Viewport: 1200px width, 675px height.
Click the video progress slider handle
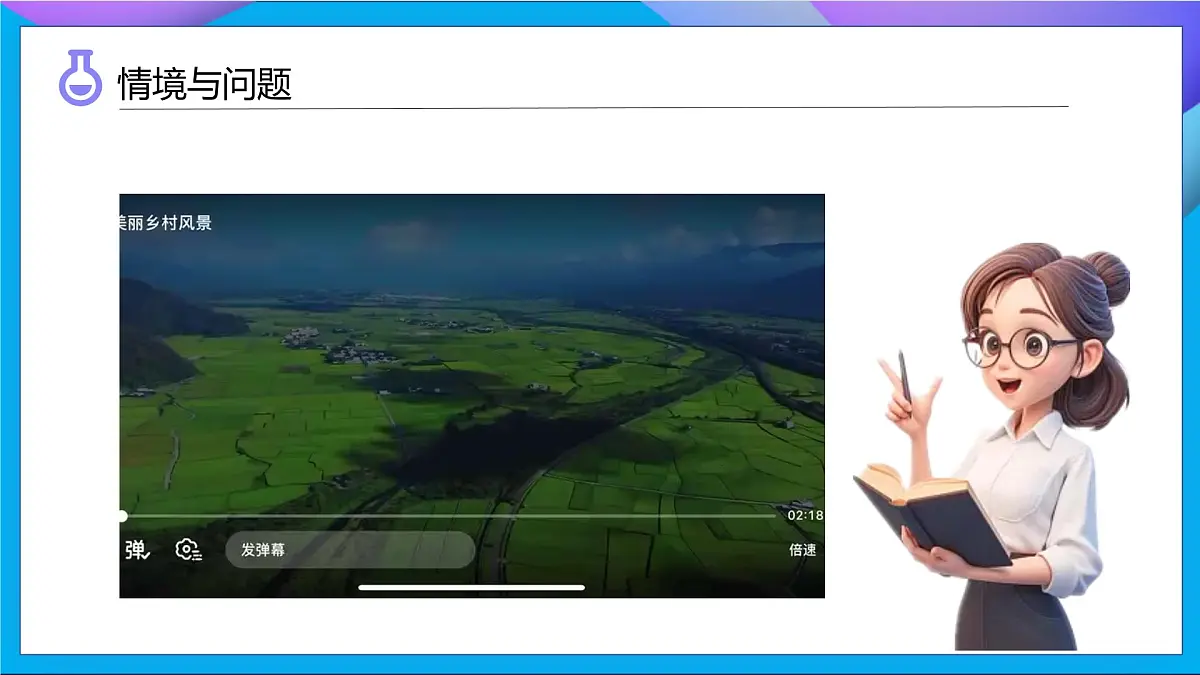[x=122, y=516]
